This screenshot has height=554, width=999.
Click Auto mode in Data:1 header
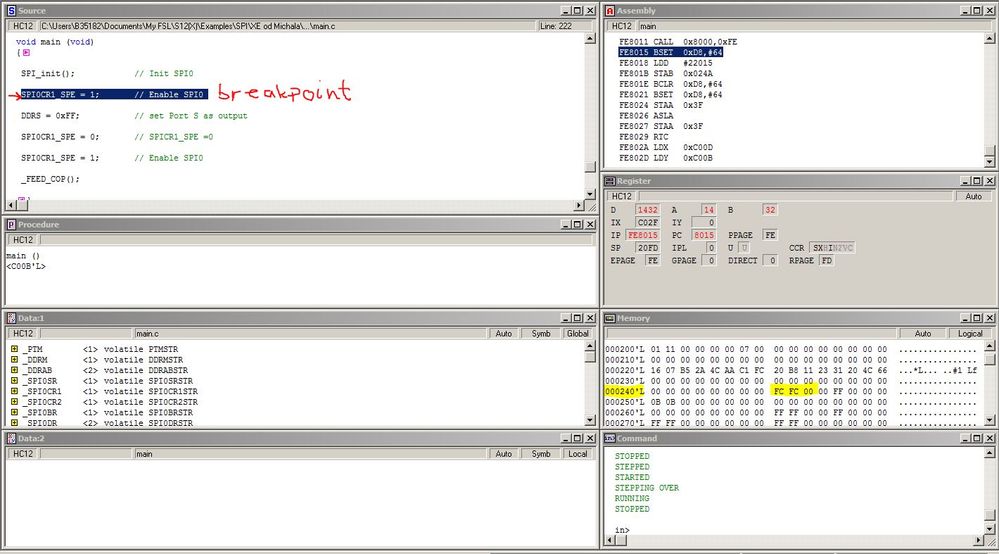(x=503, y=334)
